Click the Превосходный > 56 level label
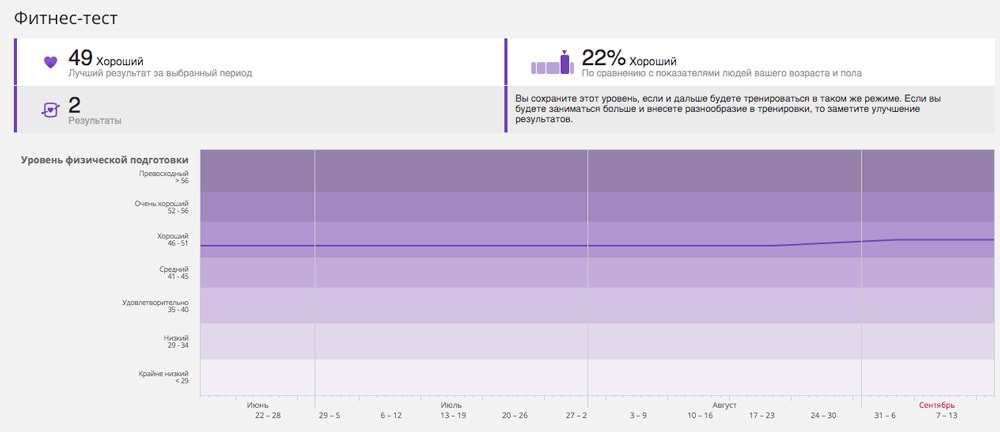 [164, 177]
